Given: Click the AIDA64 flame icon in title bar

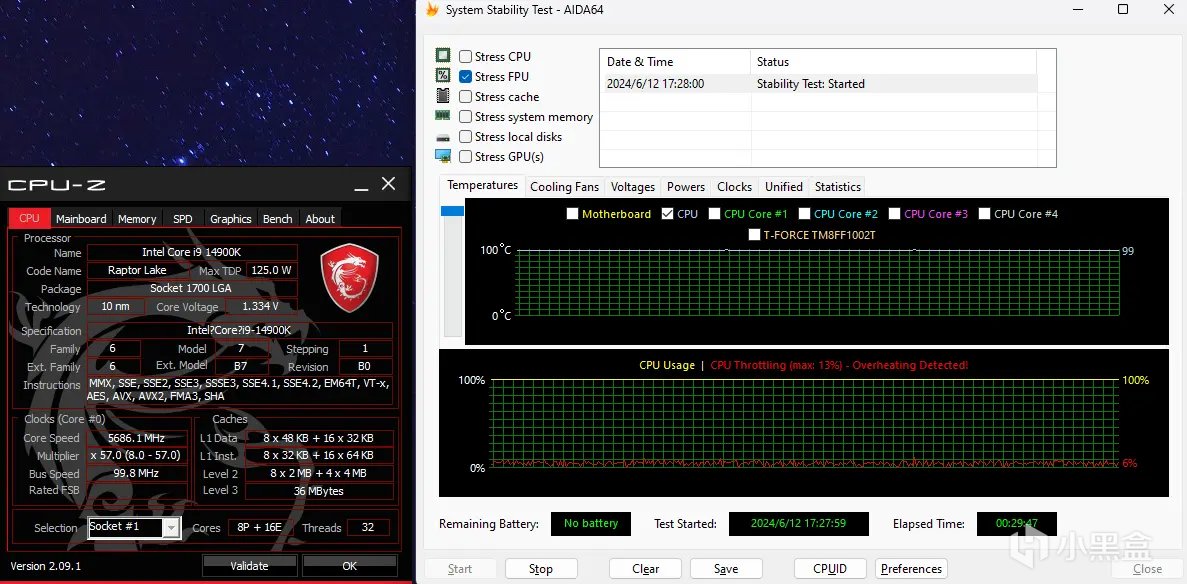Looking at the screenshot, I should pyautogui.click(x=431, y=9).
